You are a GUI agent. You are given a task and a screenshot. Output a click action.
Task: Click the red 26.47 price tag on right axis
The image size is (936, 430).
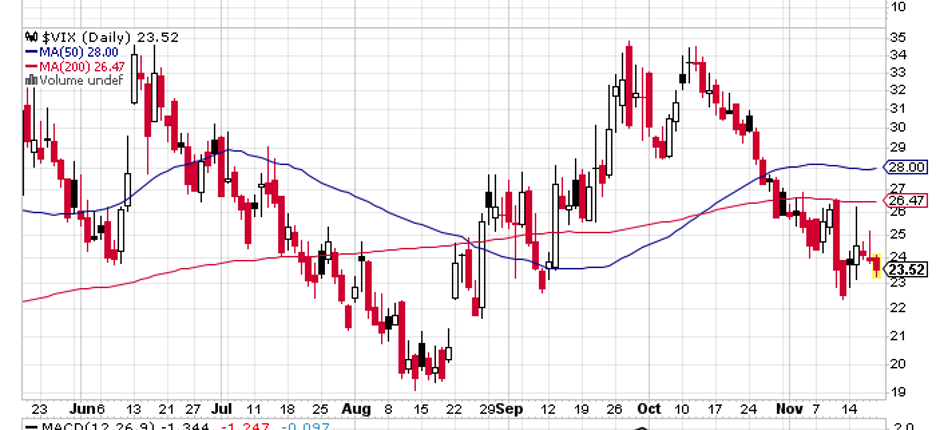(906, 201)
